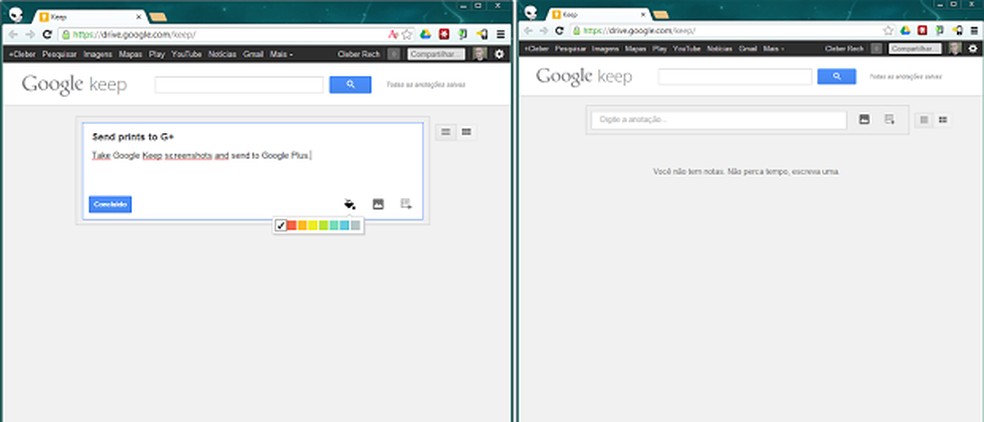This screenshot has width=984, height=422.
Task: Bookmark star in right window address bar
Action: click(888, 30)
